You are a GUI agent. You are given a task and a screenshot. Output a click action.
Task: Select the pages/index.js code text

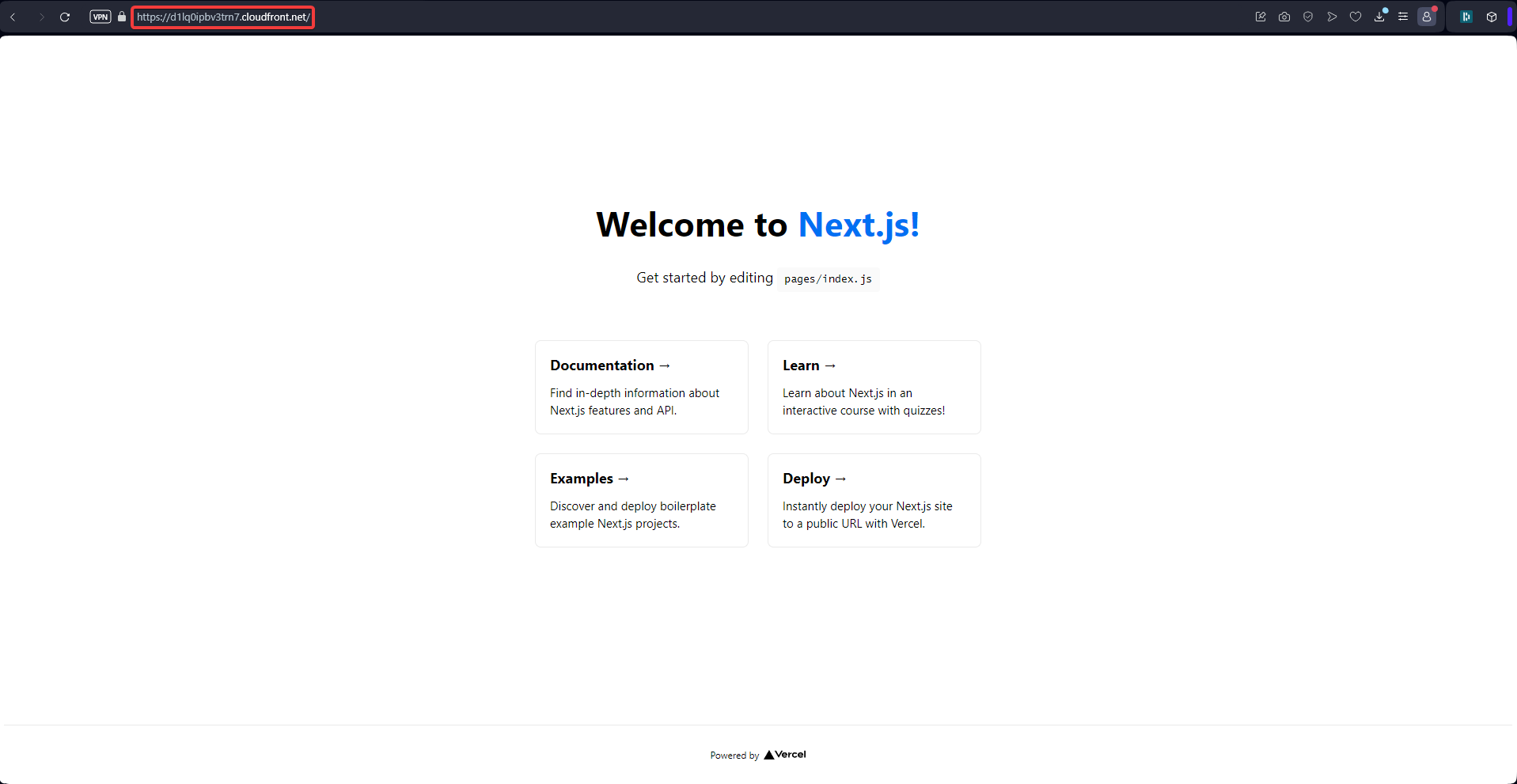[x=828, y=279]
